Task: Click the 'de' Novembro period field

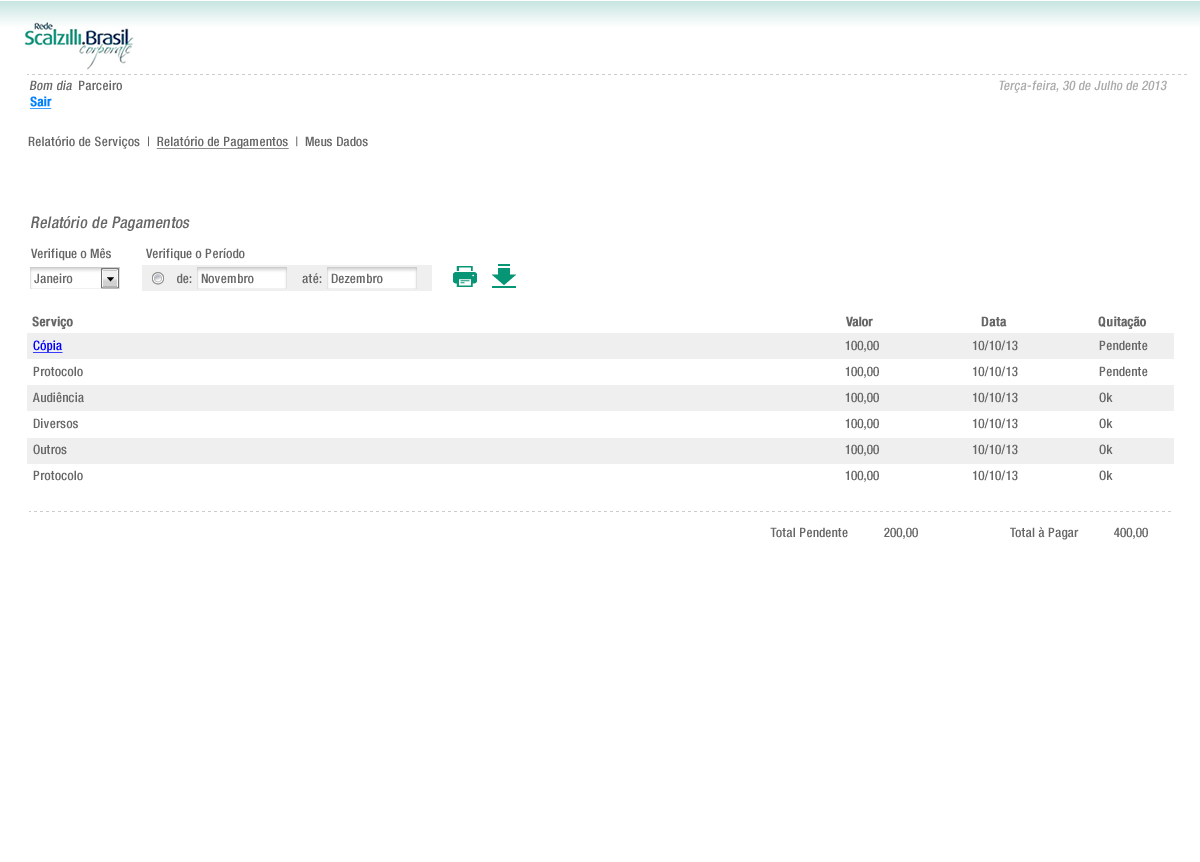Action: [241, 278]
